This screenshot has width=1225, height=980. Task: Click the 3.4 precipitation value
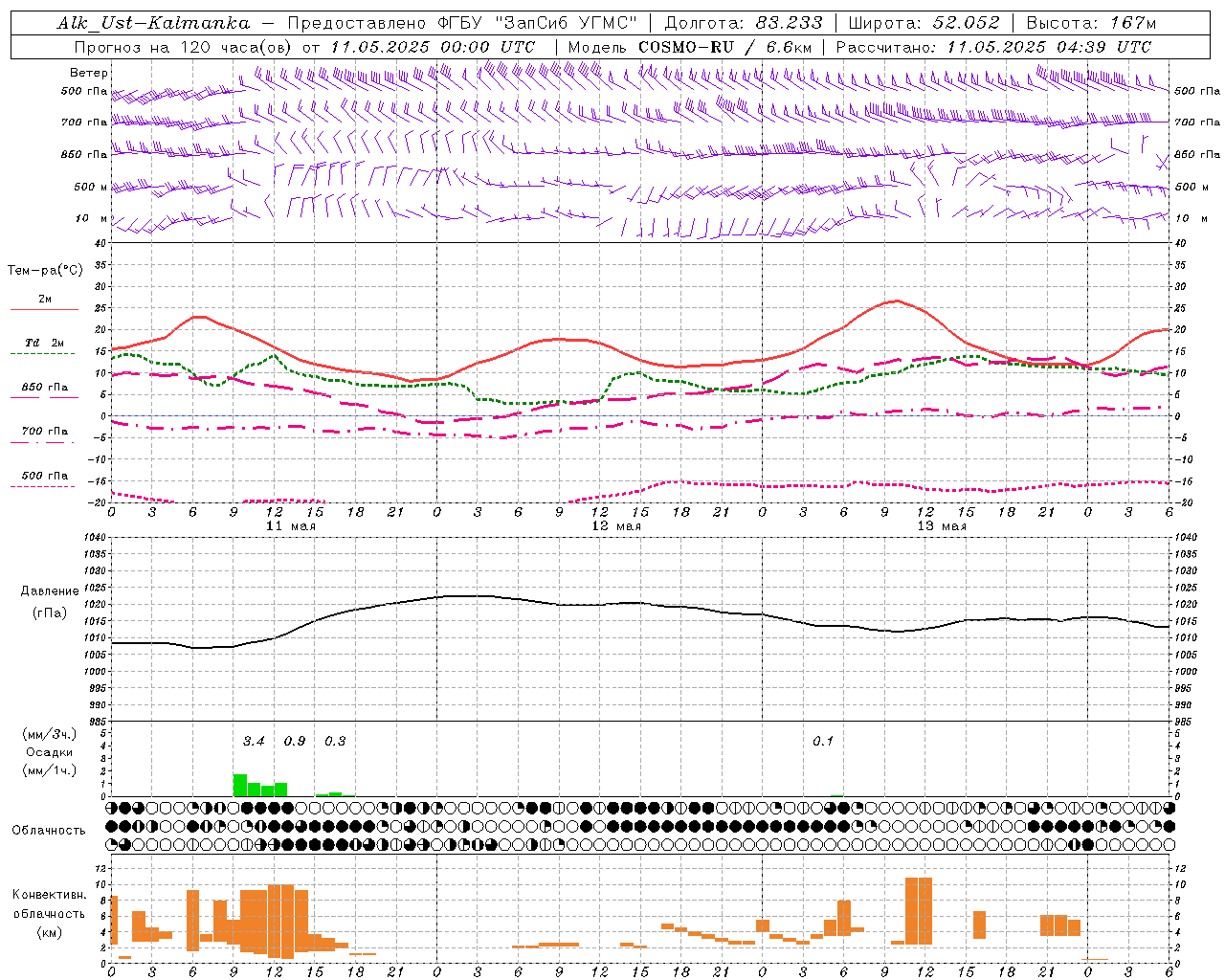pyautogui.click(x=253, y=742)
